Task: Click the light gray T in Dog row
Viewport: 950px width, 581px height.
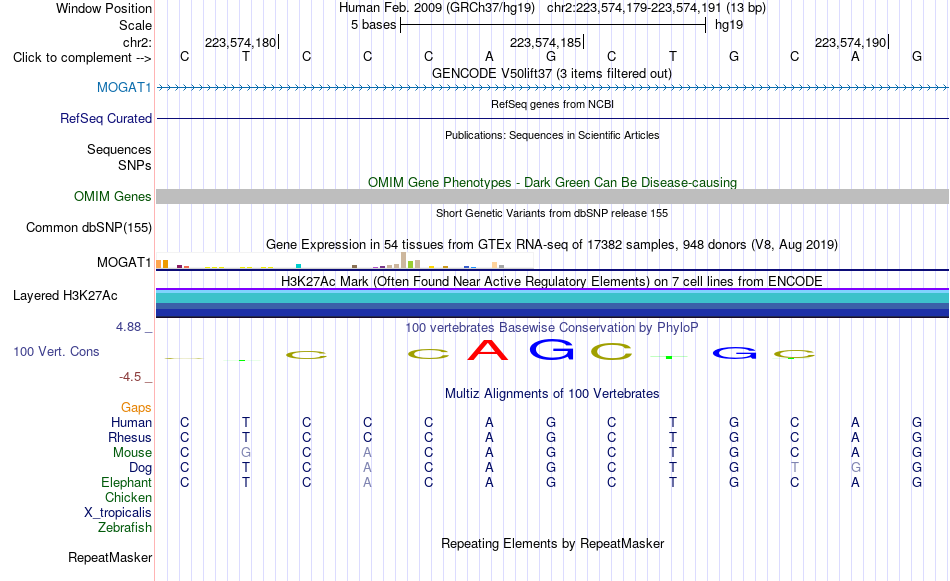Action: click(x=794, y=468)
